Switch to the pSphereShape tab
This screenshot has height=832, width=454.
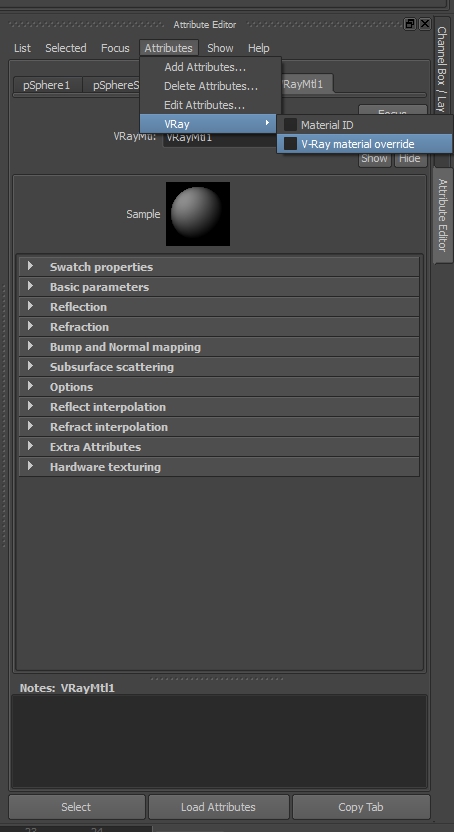pos(112,85)
